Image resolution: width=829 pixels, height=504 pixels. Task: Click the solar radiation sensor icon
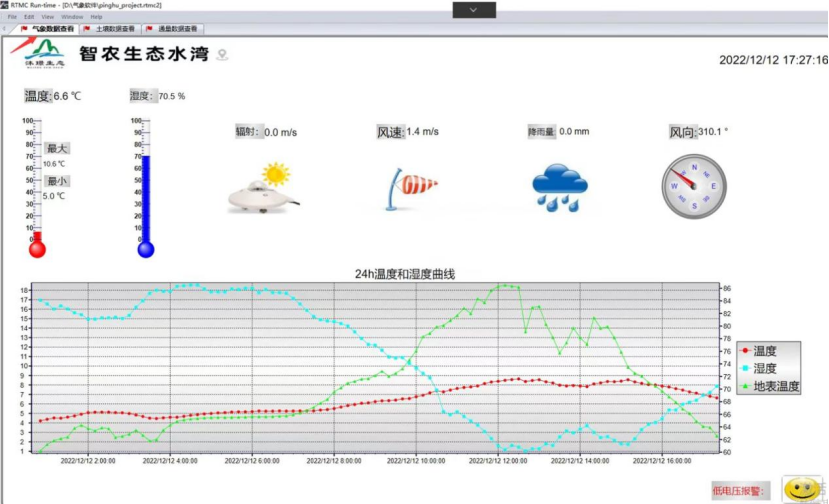tap(260, 187)
